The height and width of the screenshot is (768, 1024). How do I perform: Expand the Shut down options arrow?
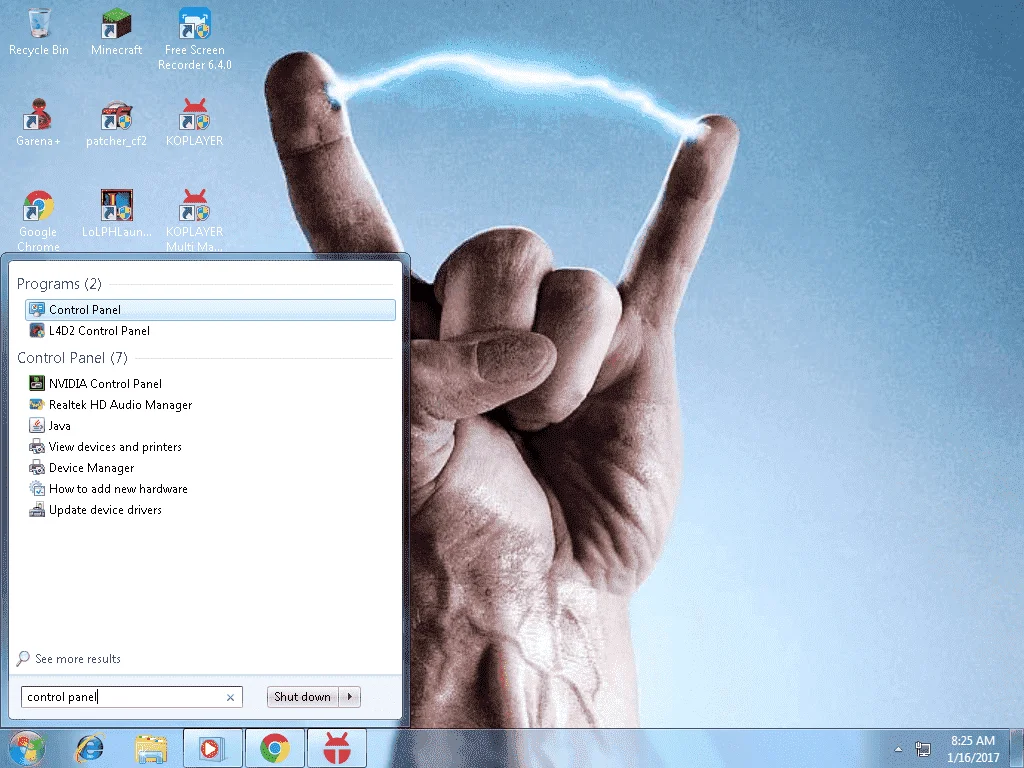(x=350, y=697)
